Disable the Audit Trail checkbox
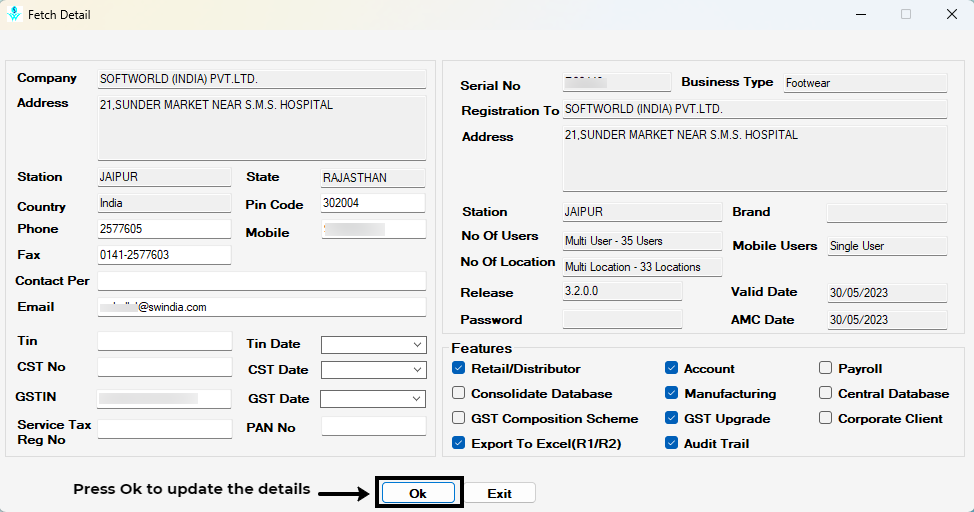The width and height of the screenshot is (974, 512). [671, 444]
